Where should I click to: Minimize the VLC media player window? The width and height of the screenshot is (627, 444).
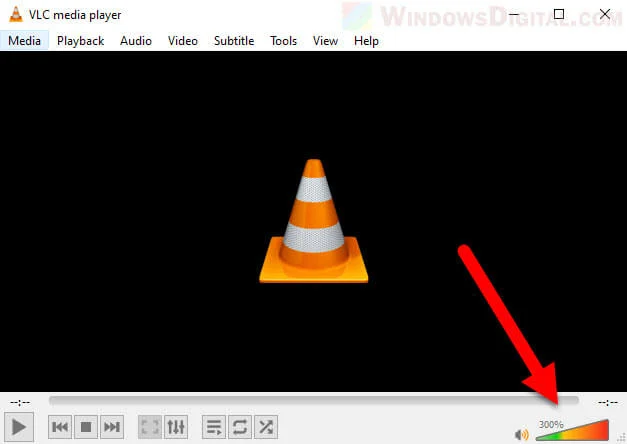point(514,14)
